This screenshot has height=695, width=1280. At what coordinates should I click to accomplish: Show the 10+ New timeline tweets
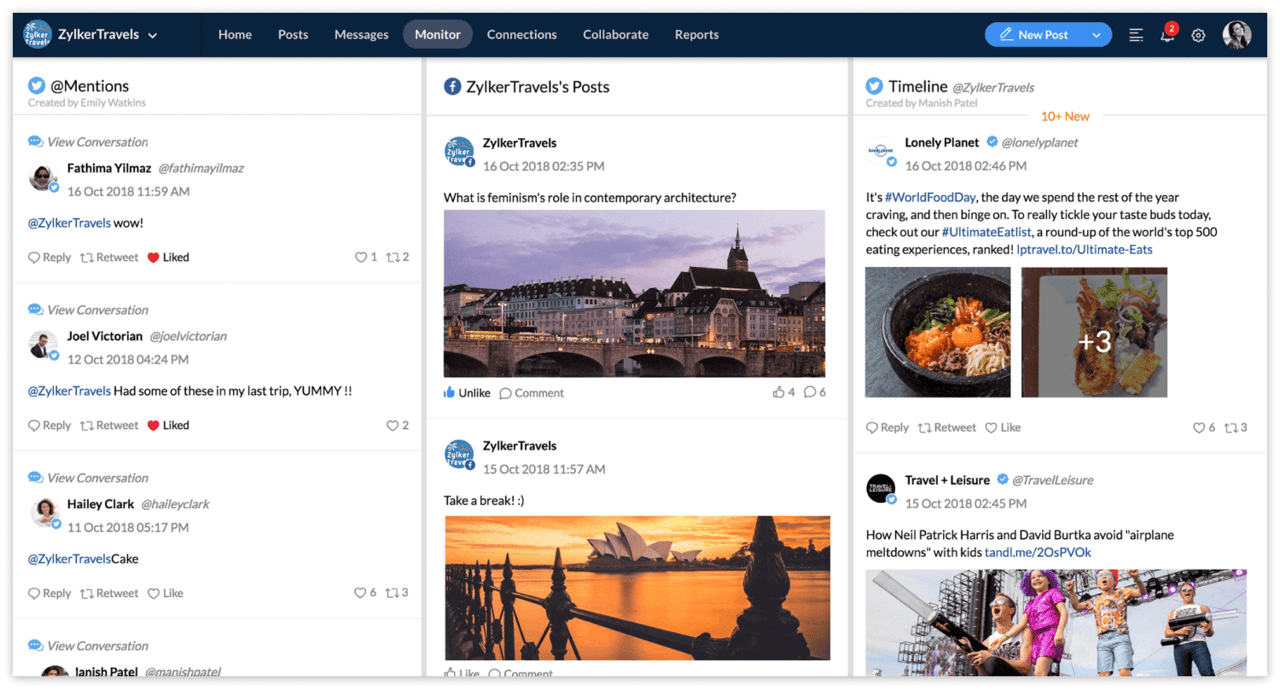pyautogui.click(x=1064, y=116)
